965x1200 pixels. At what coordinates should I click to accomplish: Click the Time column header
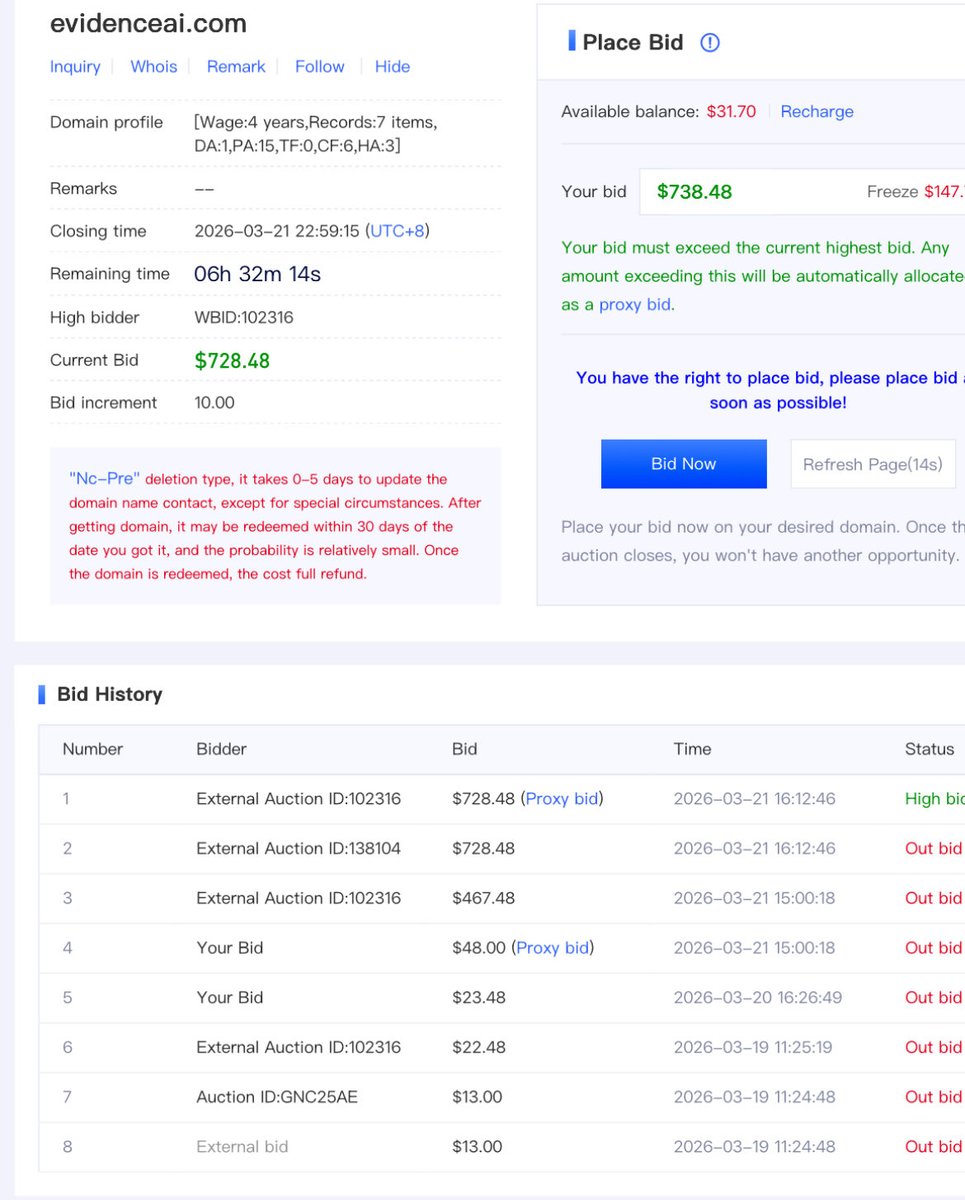[692, 748]
